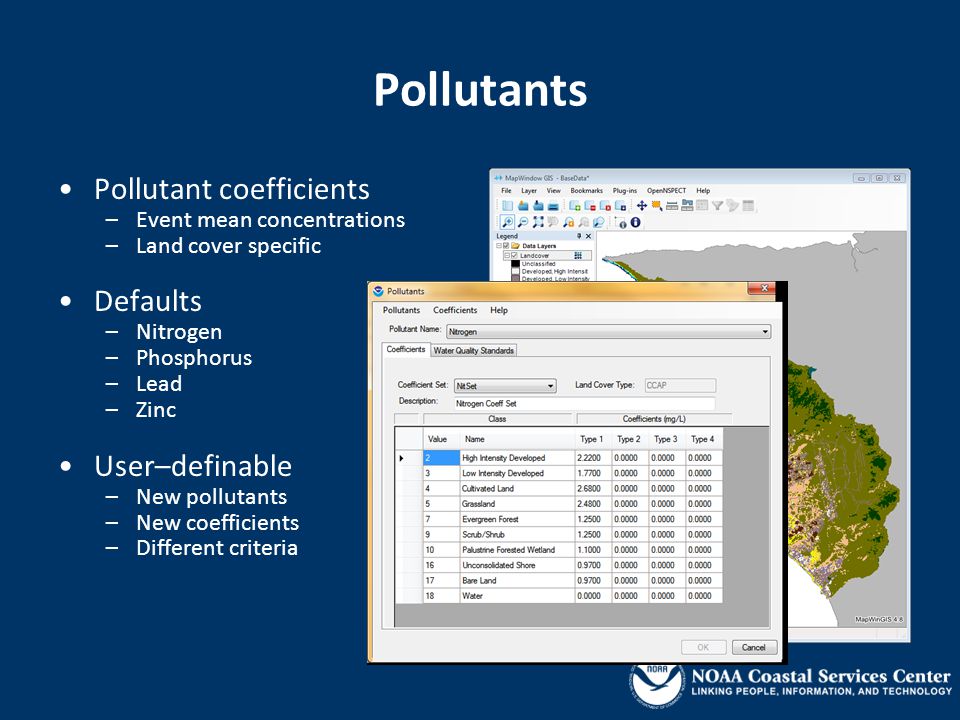Click the Description field 'Nitrogen Coeff Set'
The width and height of the screenshot is (960, 720).
[585, 403]
